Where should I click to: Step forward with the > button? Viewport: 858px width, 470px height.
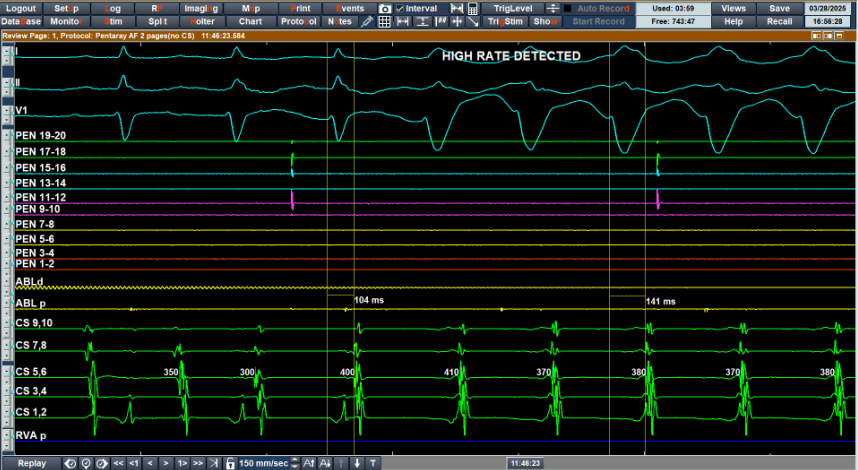(x=166, y=463)
